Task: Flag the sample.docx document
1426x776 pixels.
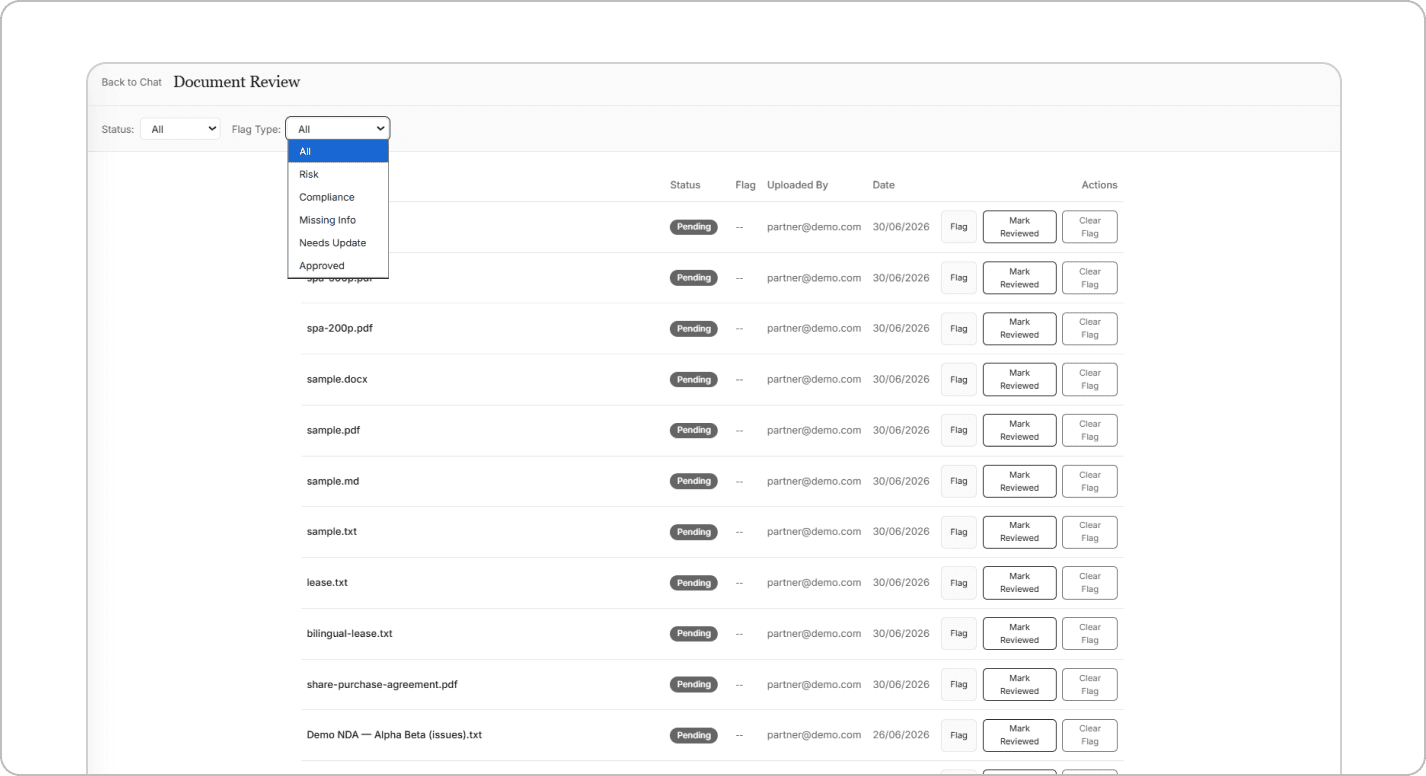Action: point(959,380)
